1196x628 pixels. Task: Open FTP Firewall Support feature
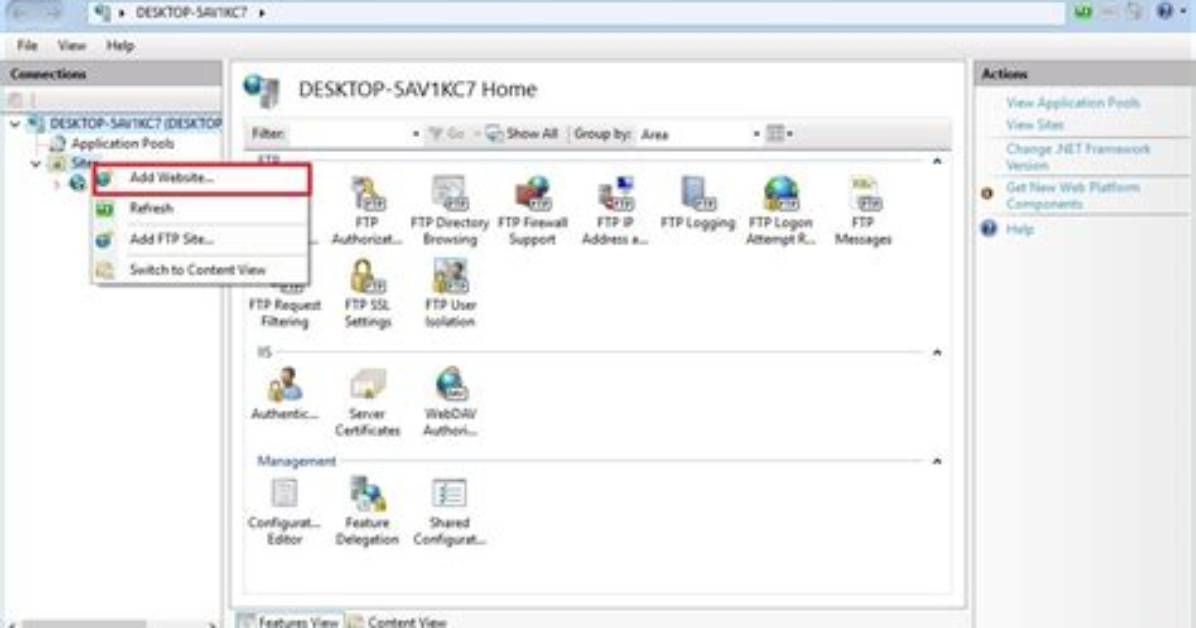532,209
